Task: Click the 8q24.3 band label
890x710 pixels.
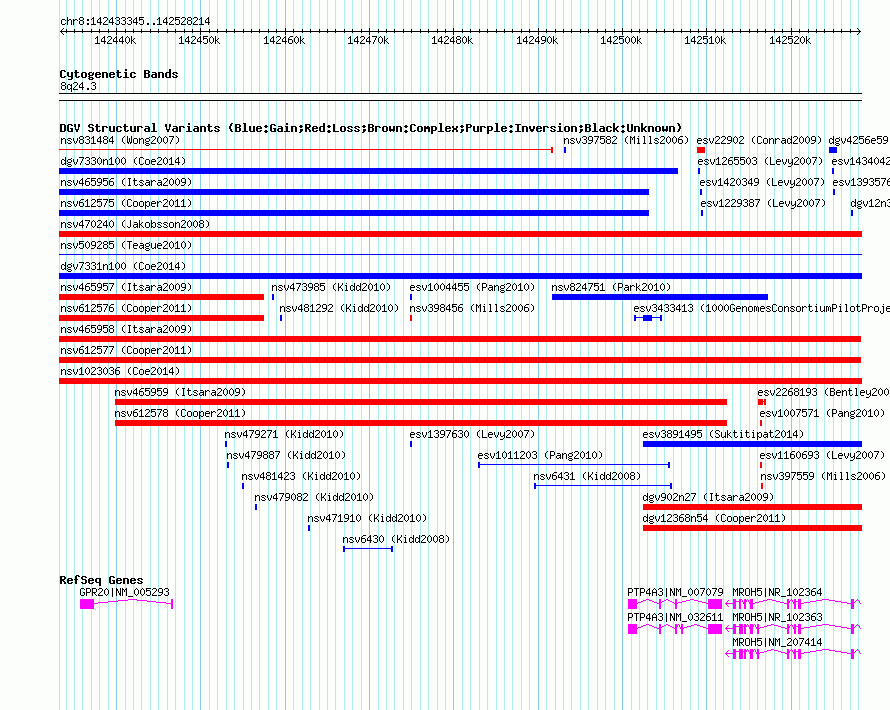Action: tap(78, 86)
